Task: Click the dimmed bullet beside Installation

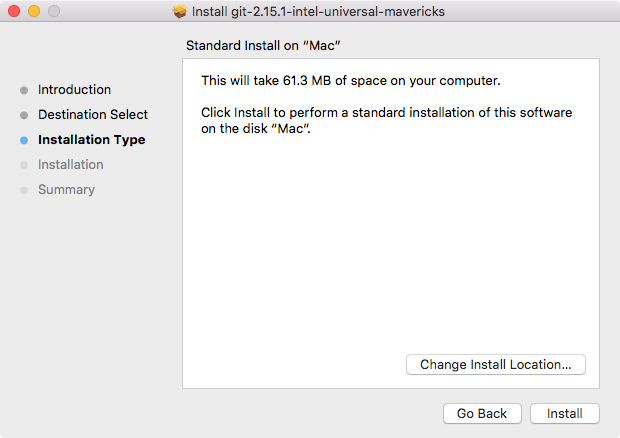Action: 24,165
